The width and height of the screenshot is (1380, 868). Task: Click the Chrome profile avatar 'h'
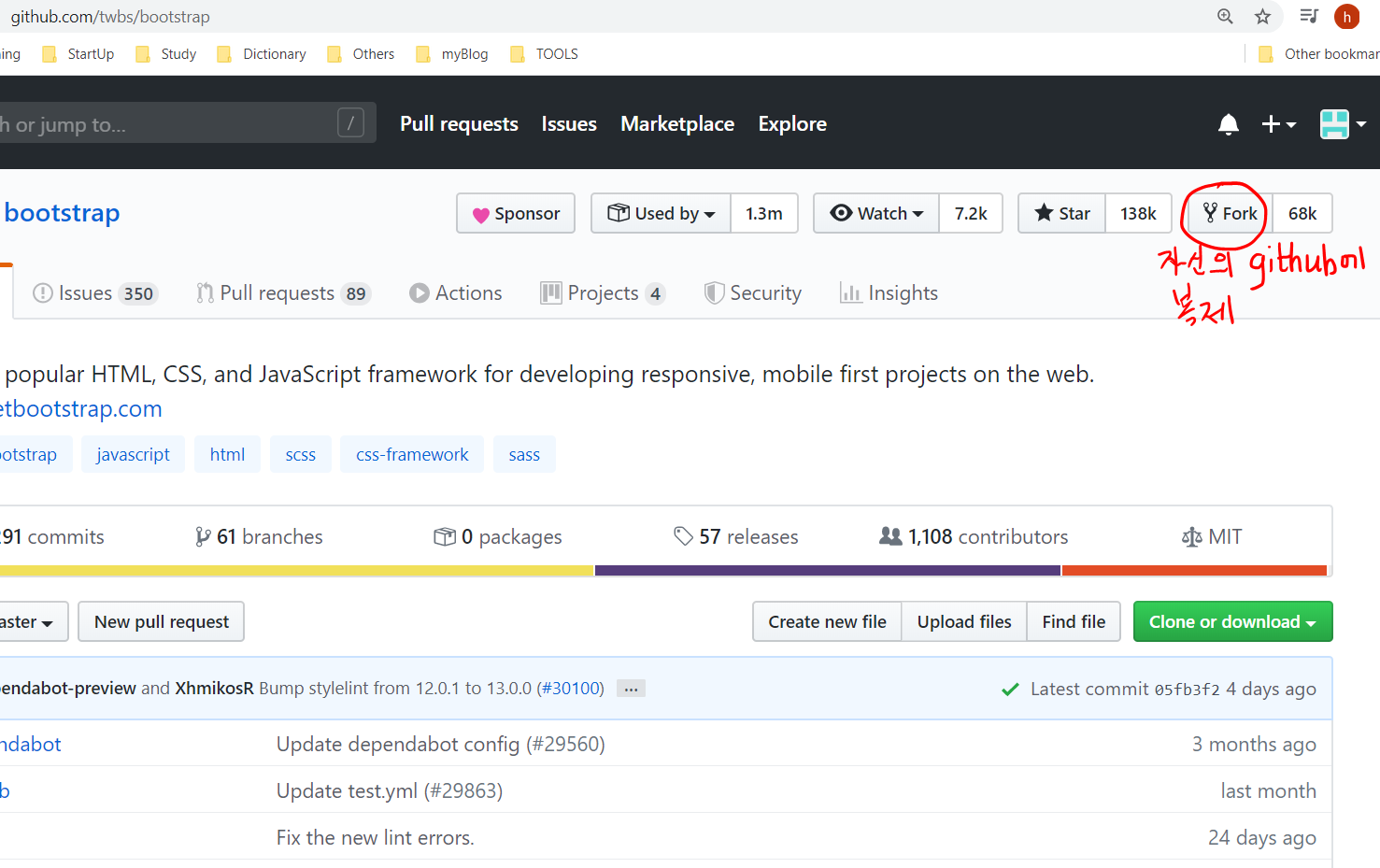tap(1346, 17)
